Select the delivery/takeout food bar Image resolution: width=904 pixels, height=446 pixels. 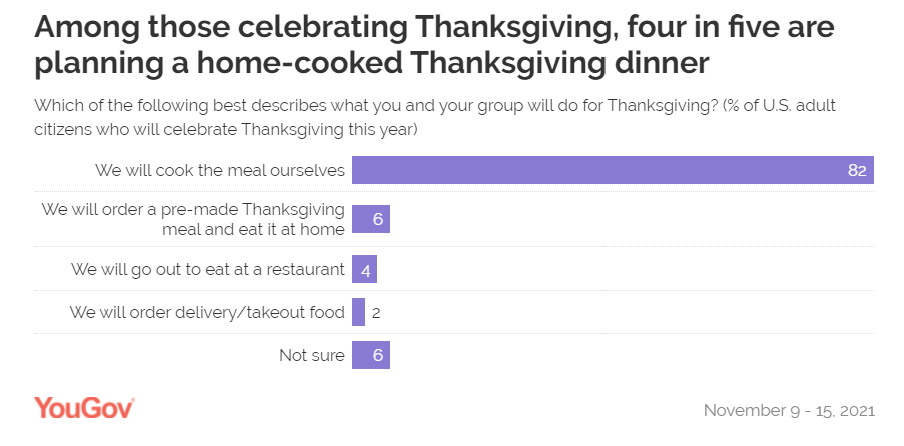coord(359,312)
